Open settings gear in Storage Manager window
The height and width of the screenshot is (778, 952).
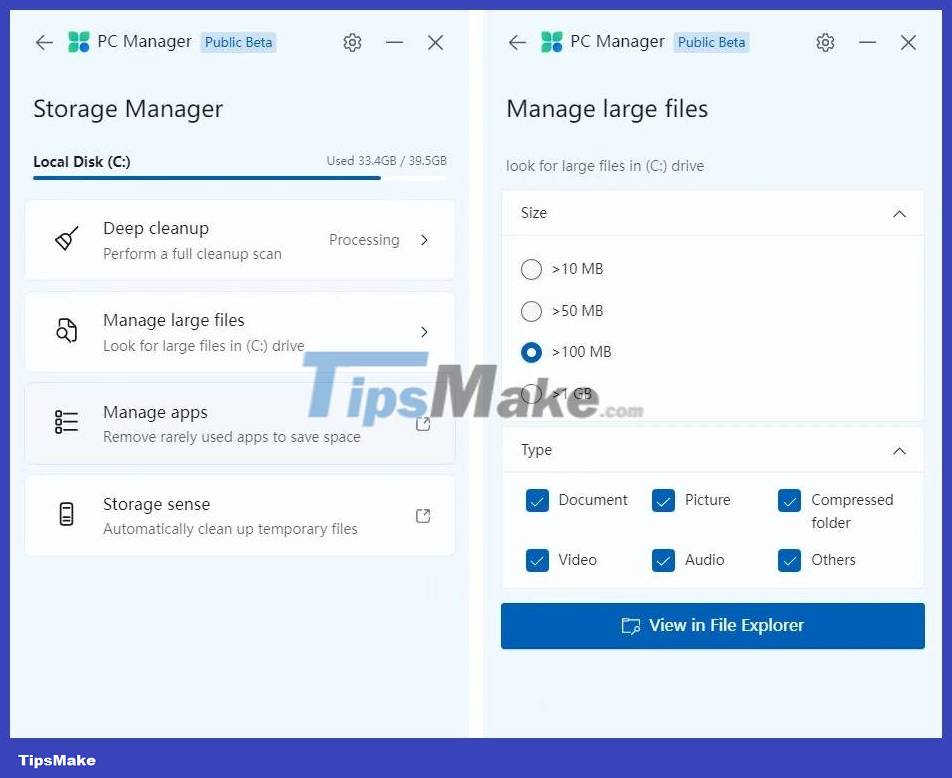(352, 42)
